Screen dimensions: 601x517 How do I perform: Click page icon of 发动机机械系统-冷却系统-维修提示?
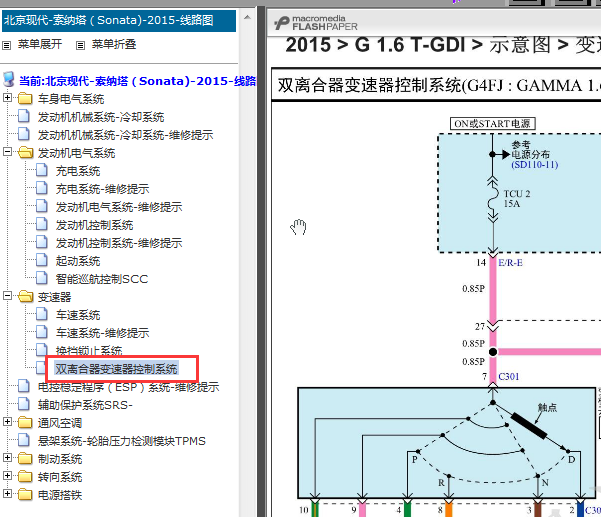24,134
